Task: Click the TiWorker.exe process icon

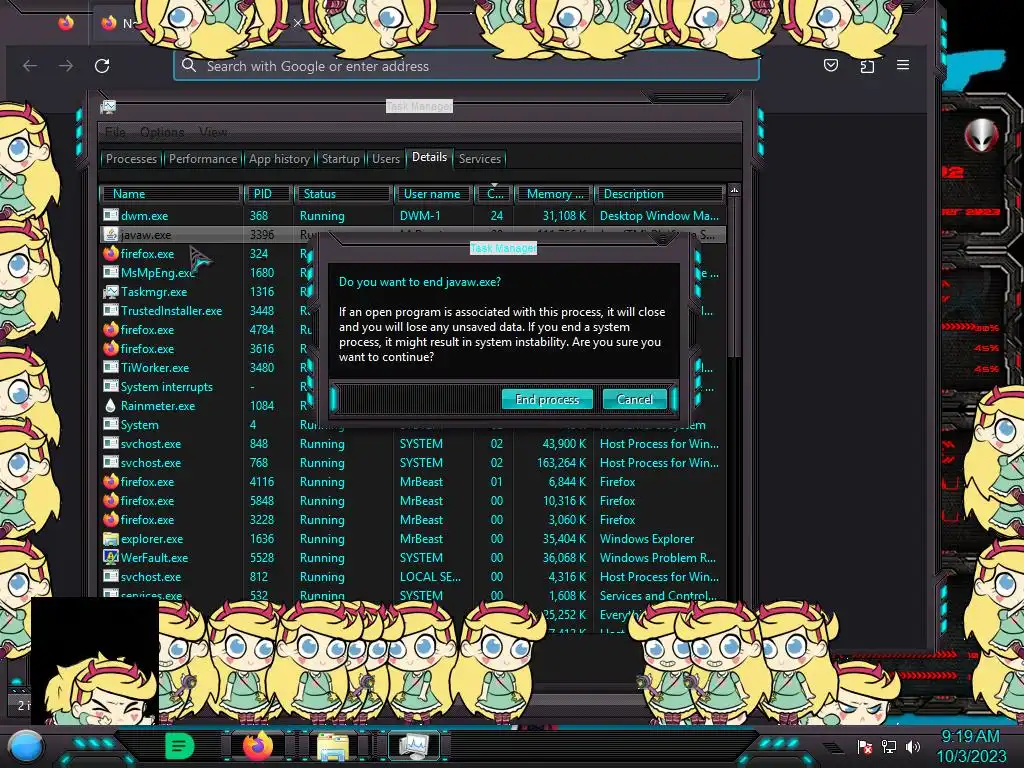Action: tap(111, 368)
